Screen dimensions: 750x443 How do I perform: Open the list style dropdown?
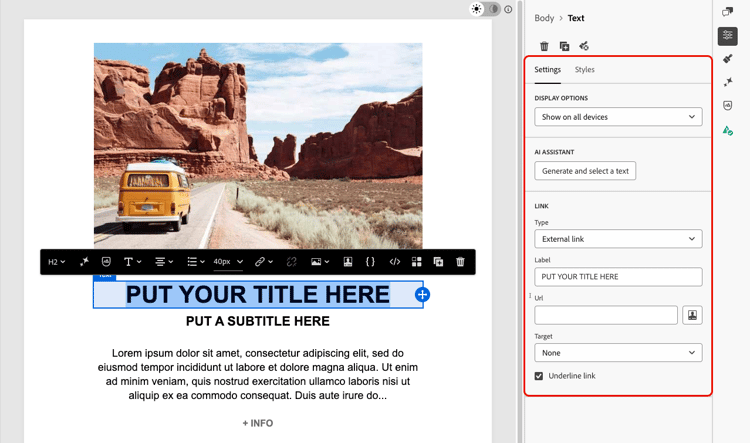pos(196,262)
